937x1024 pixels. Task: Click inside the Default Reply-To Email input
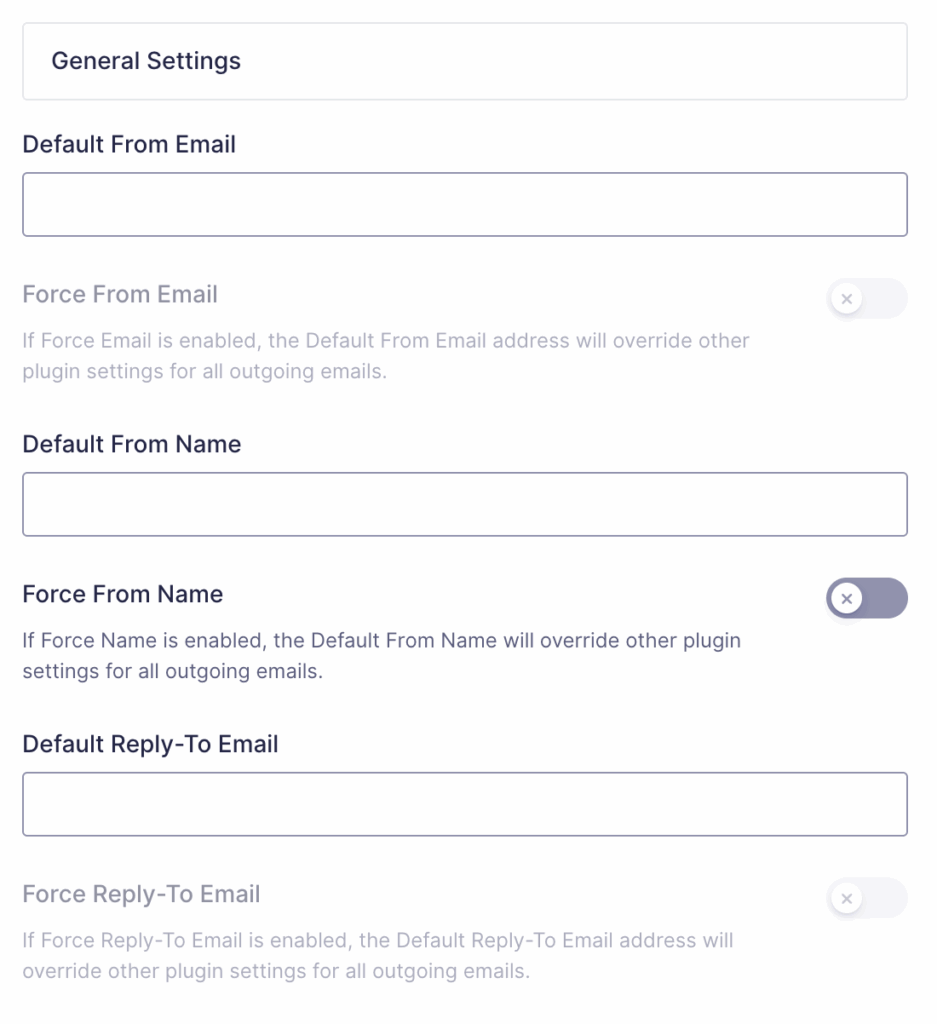[465, 803]
